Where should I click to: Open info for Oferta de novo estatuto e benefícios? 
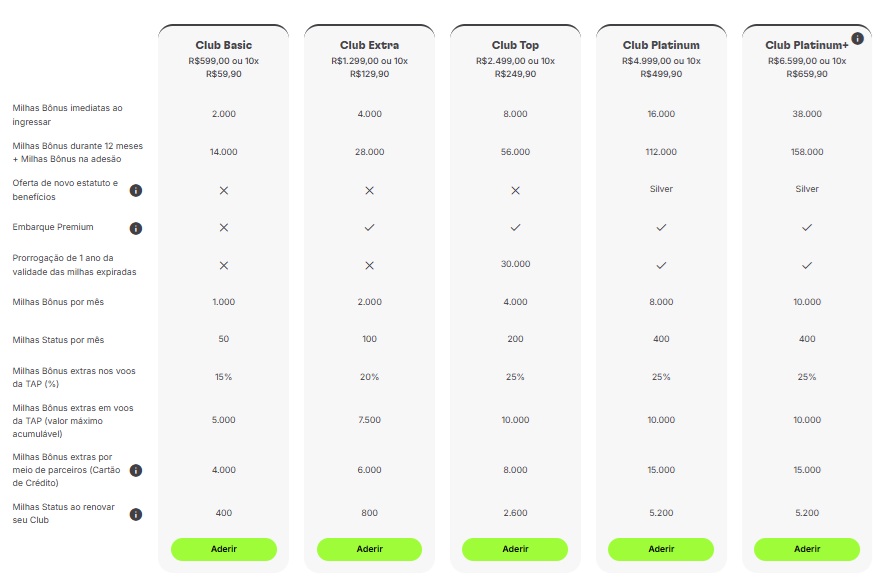click(136, 190)
